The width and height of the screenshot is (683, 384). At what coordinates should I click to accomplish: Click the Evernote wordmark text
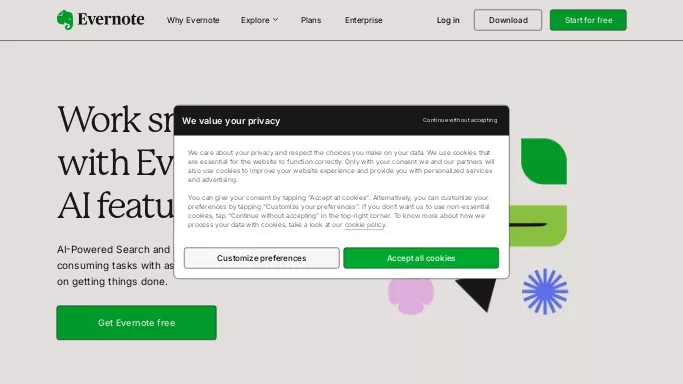111,20
